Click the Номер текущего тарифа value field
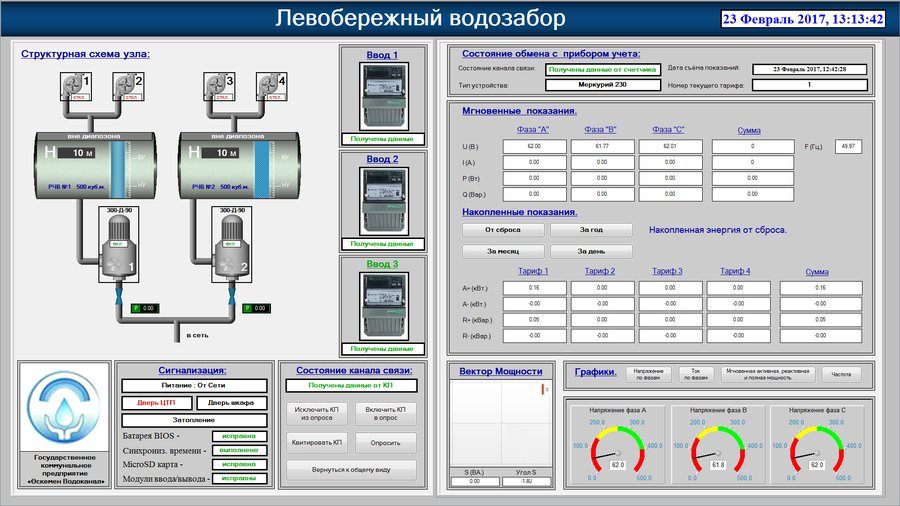Viewport: 900px width, 506px height. click(809, 85)
